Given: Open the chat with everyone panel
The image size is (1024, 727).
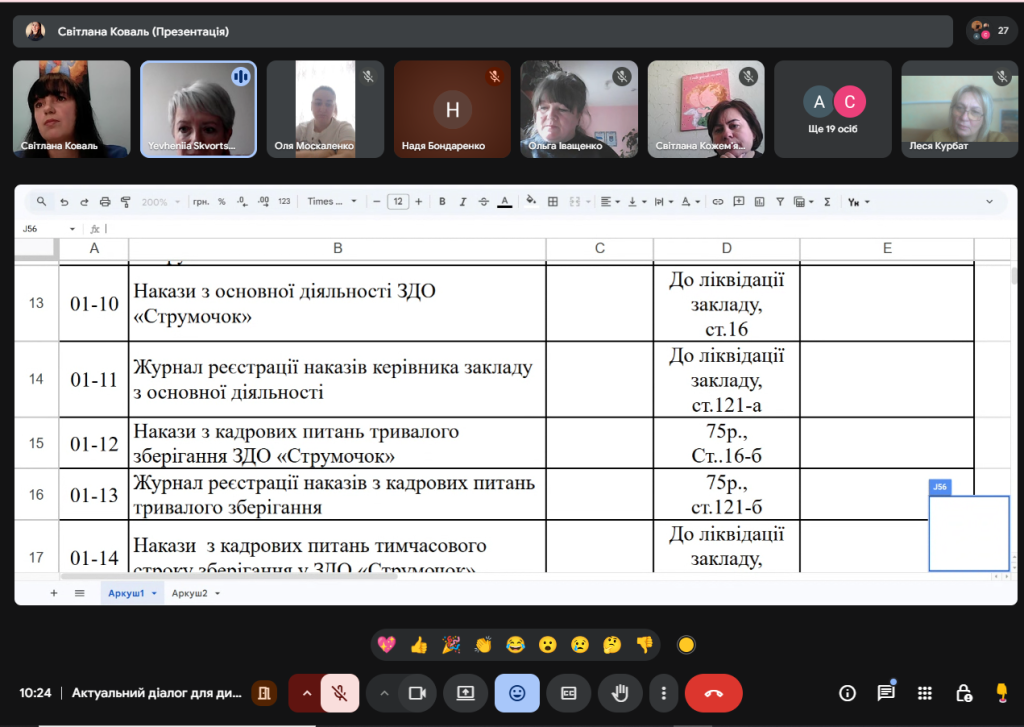Looking at the screenshot, I should click(x=886, y=693).
